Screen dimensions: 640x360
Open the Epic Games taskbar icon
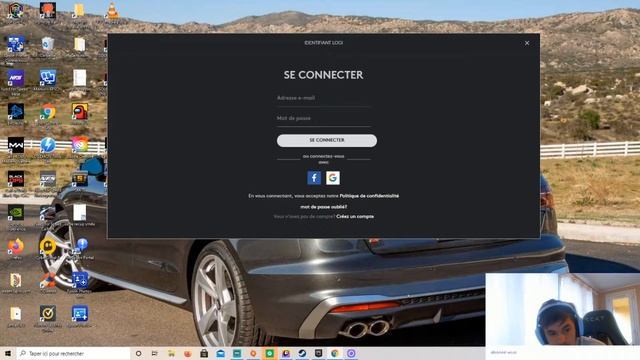[x=318, y=353]
